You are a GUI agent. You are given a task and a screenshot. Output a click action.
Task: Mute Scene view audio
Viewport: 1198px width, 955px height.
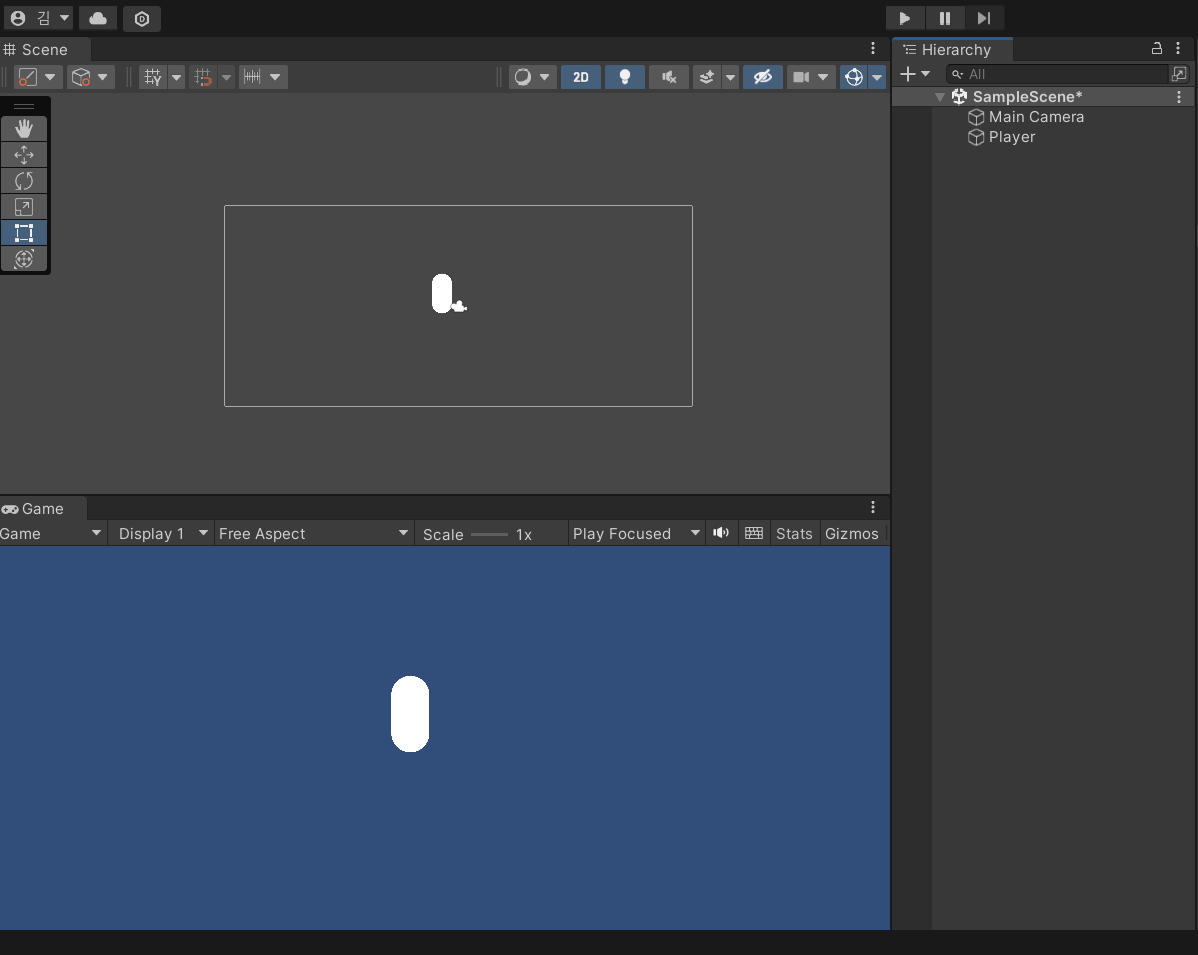coord(668,77)
